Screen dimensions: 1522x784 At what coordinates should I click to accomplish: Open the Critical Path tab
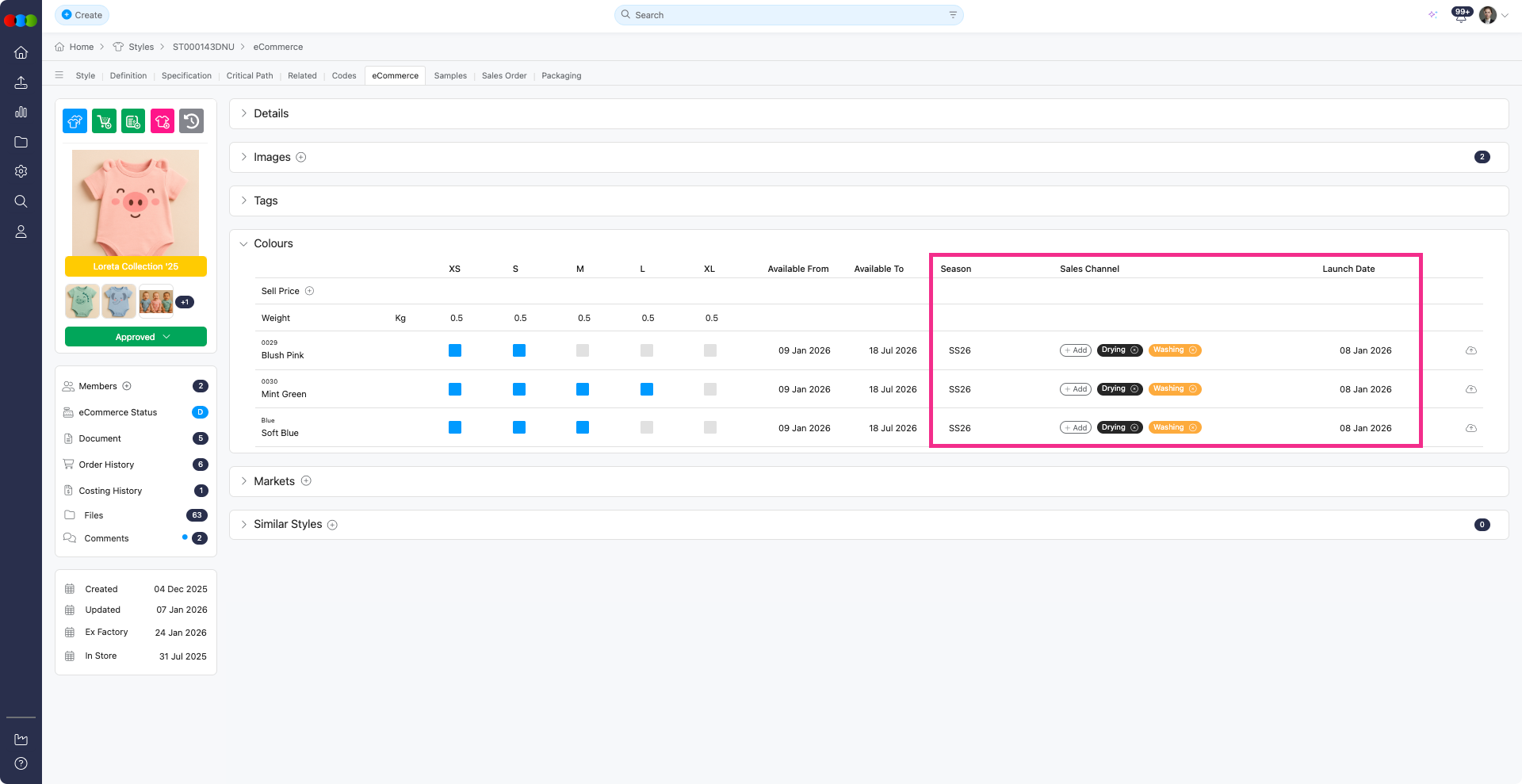(x=250, y=76)
